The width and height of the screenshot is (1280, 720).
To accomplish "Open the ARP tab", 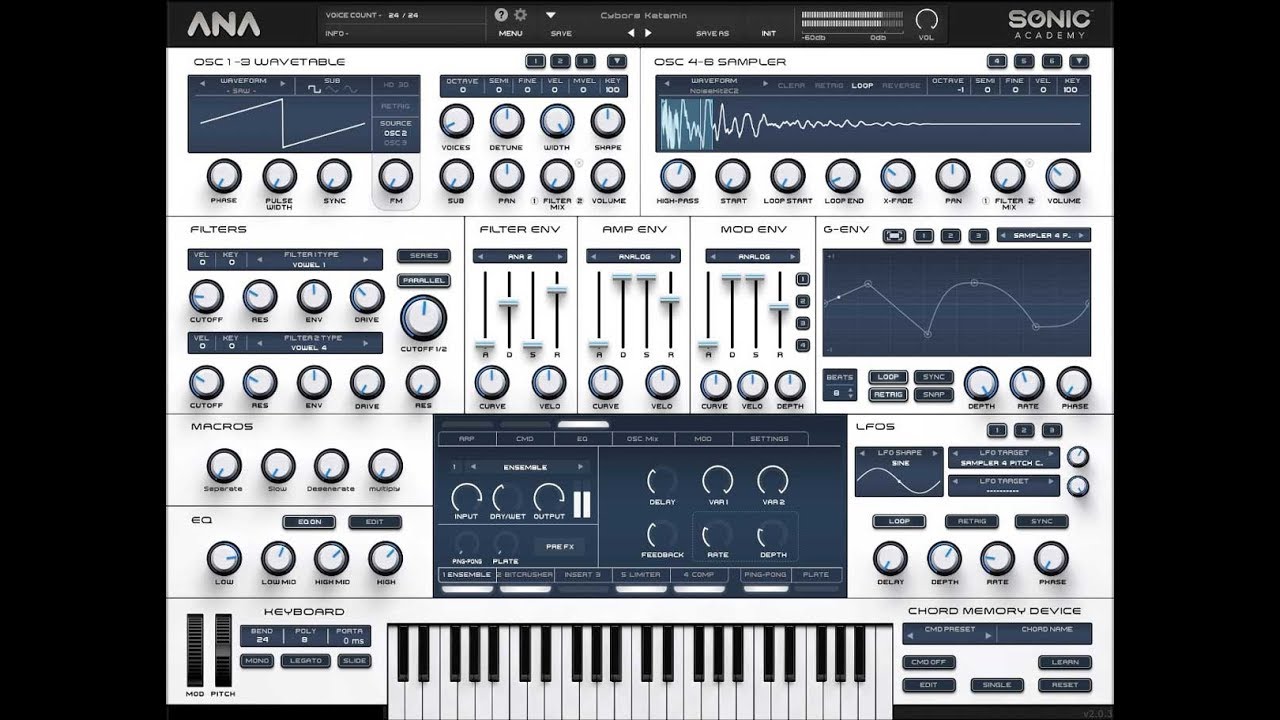I will point(466,438).
